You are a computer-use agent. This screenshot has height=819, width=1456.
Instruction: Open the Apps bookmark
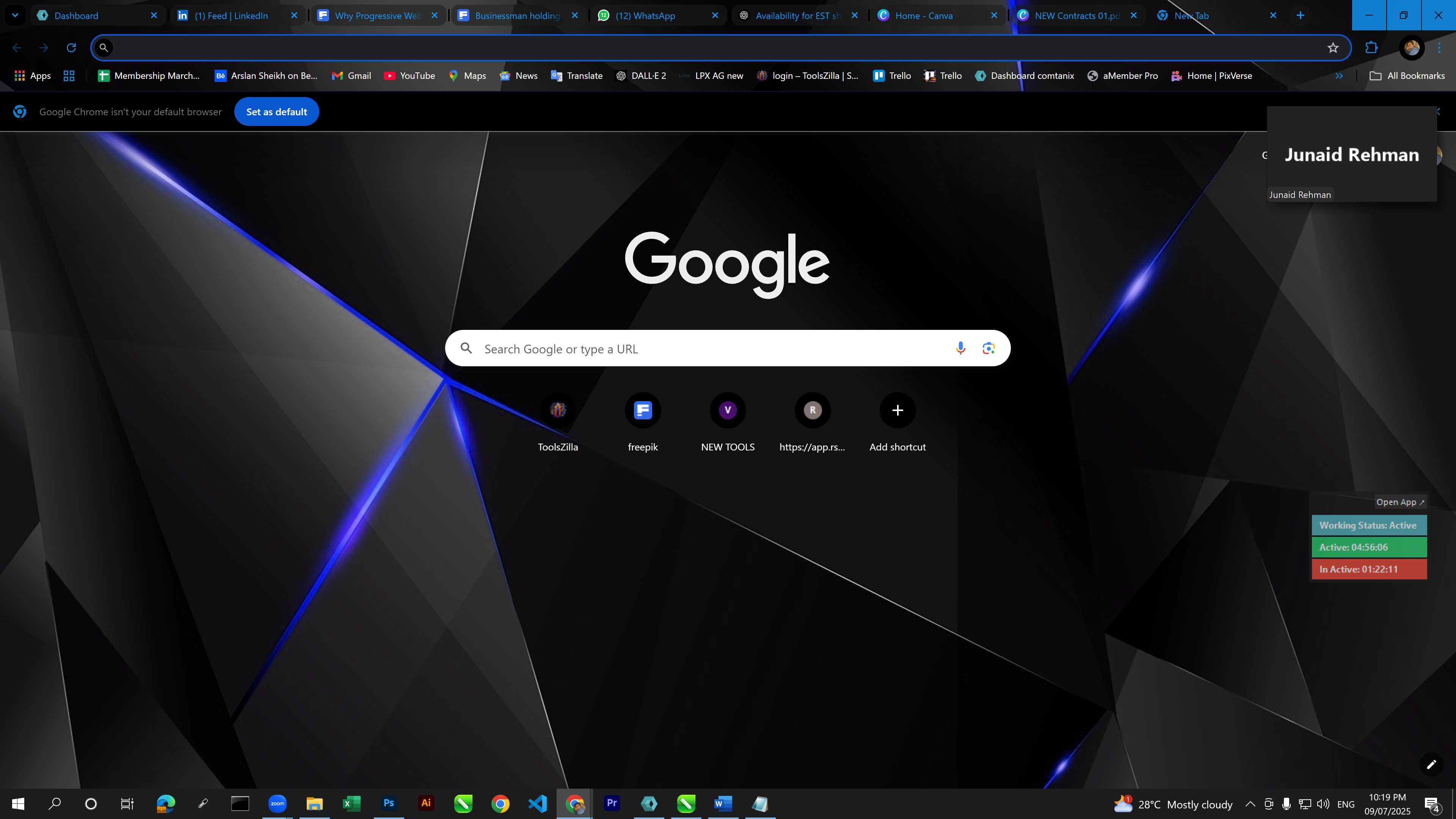(x=33, y=76)
